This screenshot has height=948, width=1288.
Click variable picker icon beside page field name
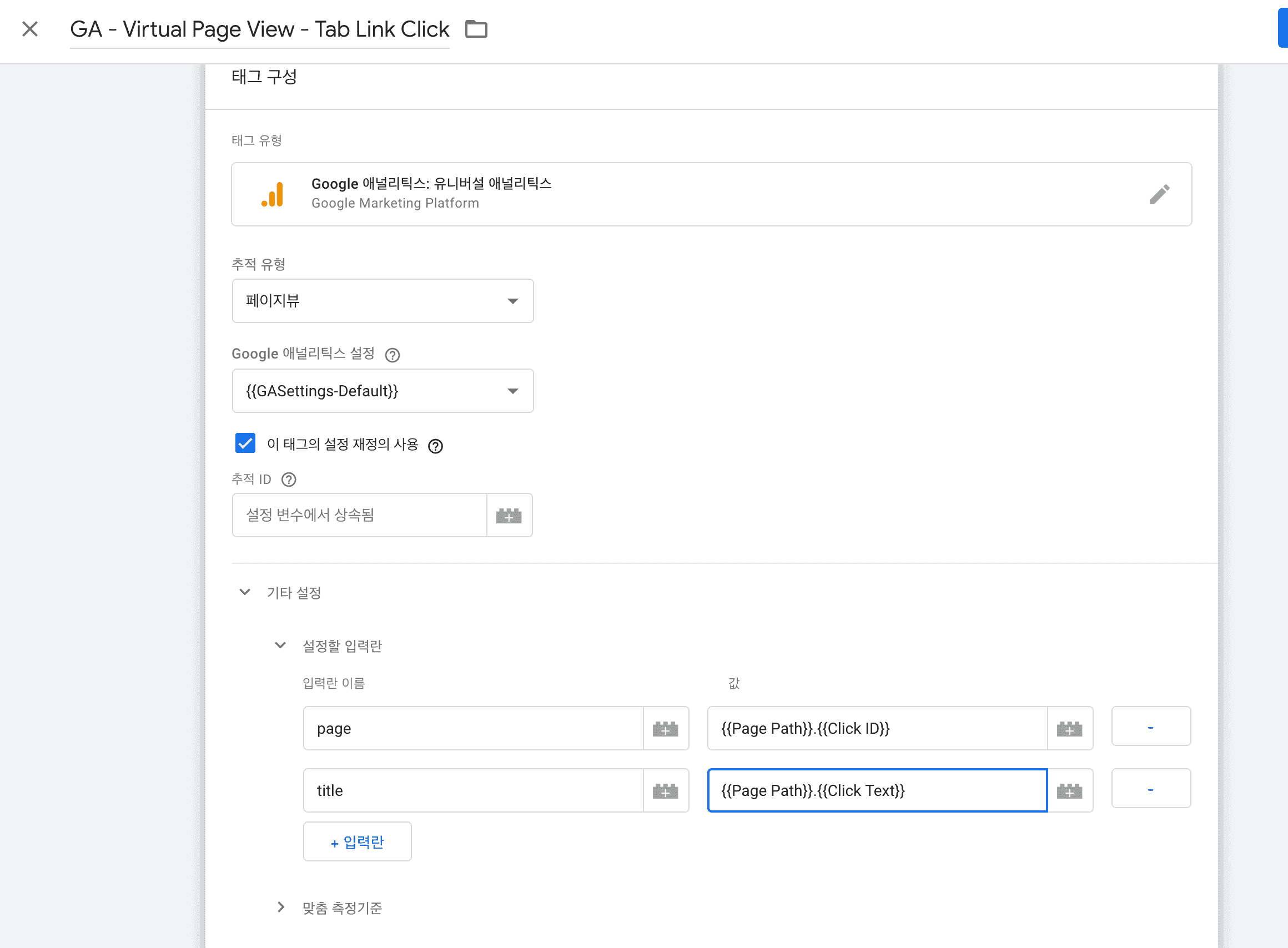665,729
